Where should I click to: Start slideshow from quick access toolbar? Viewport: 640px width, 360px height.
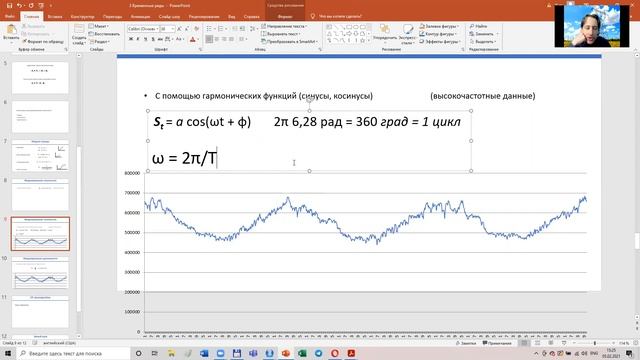coord(41,6)
